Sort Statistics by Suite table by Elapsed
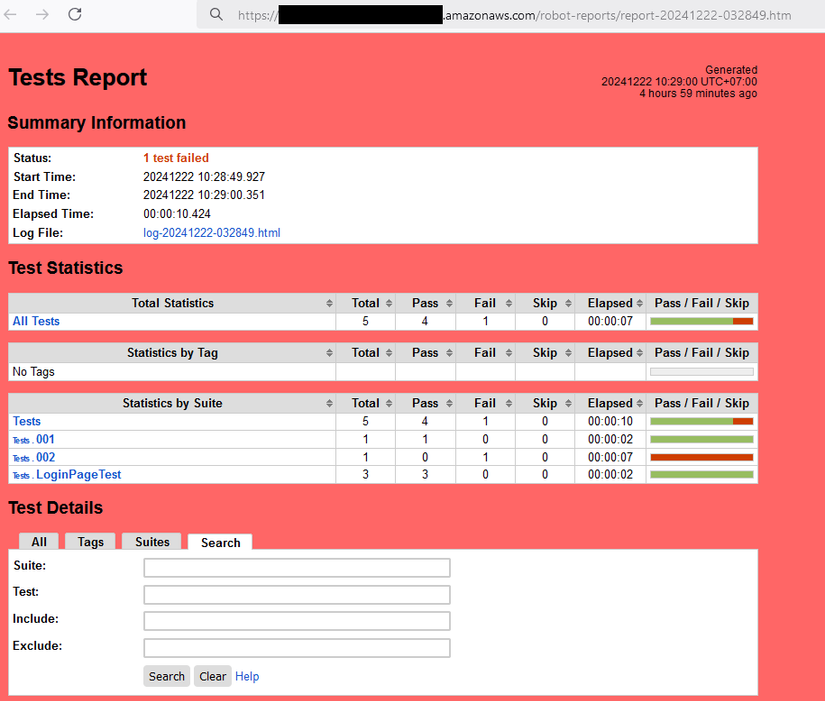 click(x=610, y=403)
